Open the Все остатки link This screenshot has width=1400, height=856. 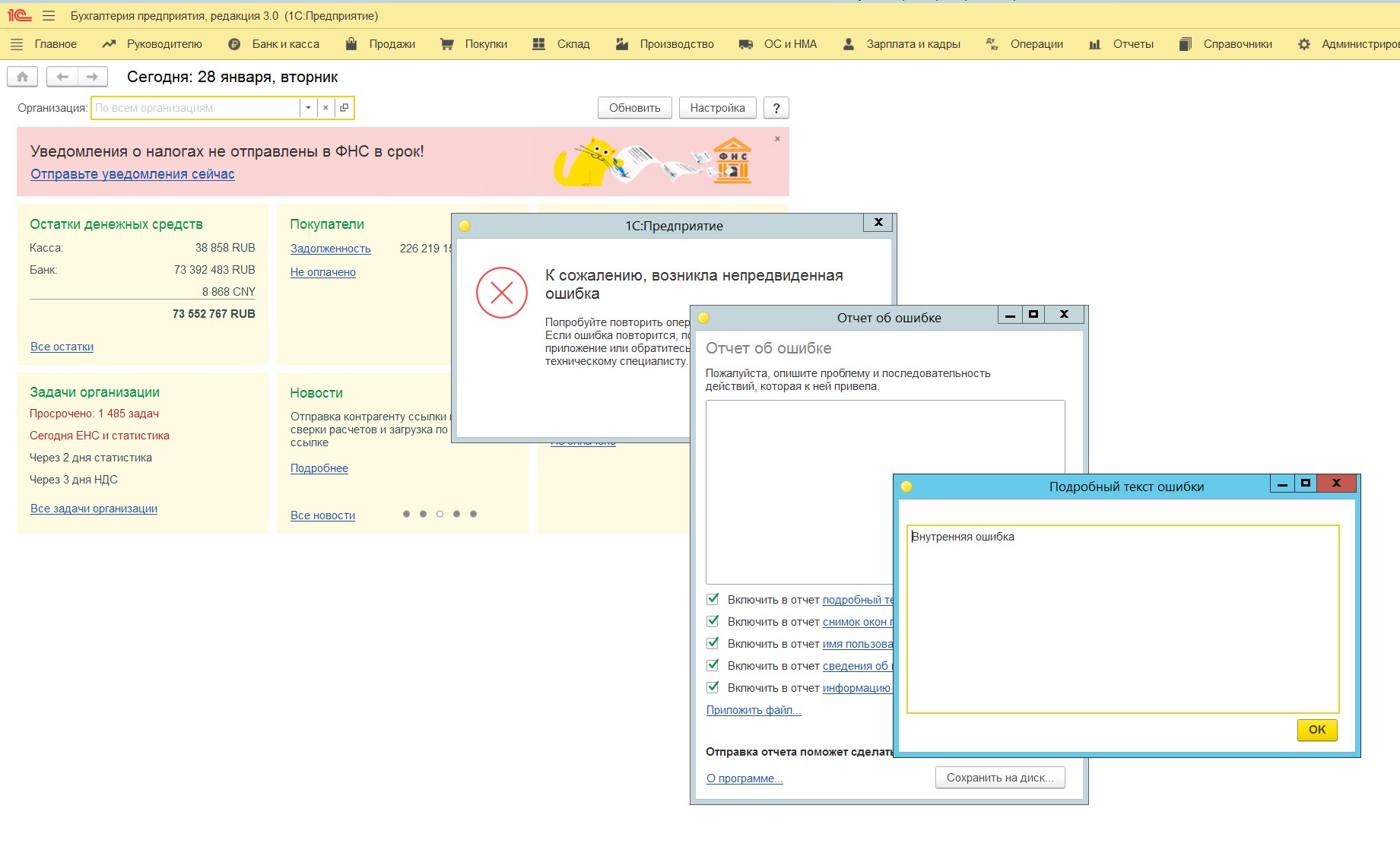tap(62, 347)
